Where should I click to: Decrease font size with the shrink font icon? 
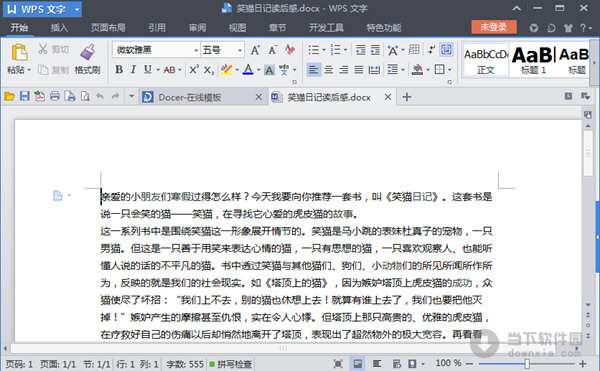tap(272, 50)
